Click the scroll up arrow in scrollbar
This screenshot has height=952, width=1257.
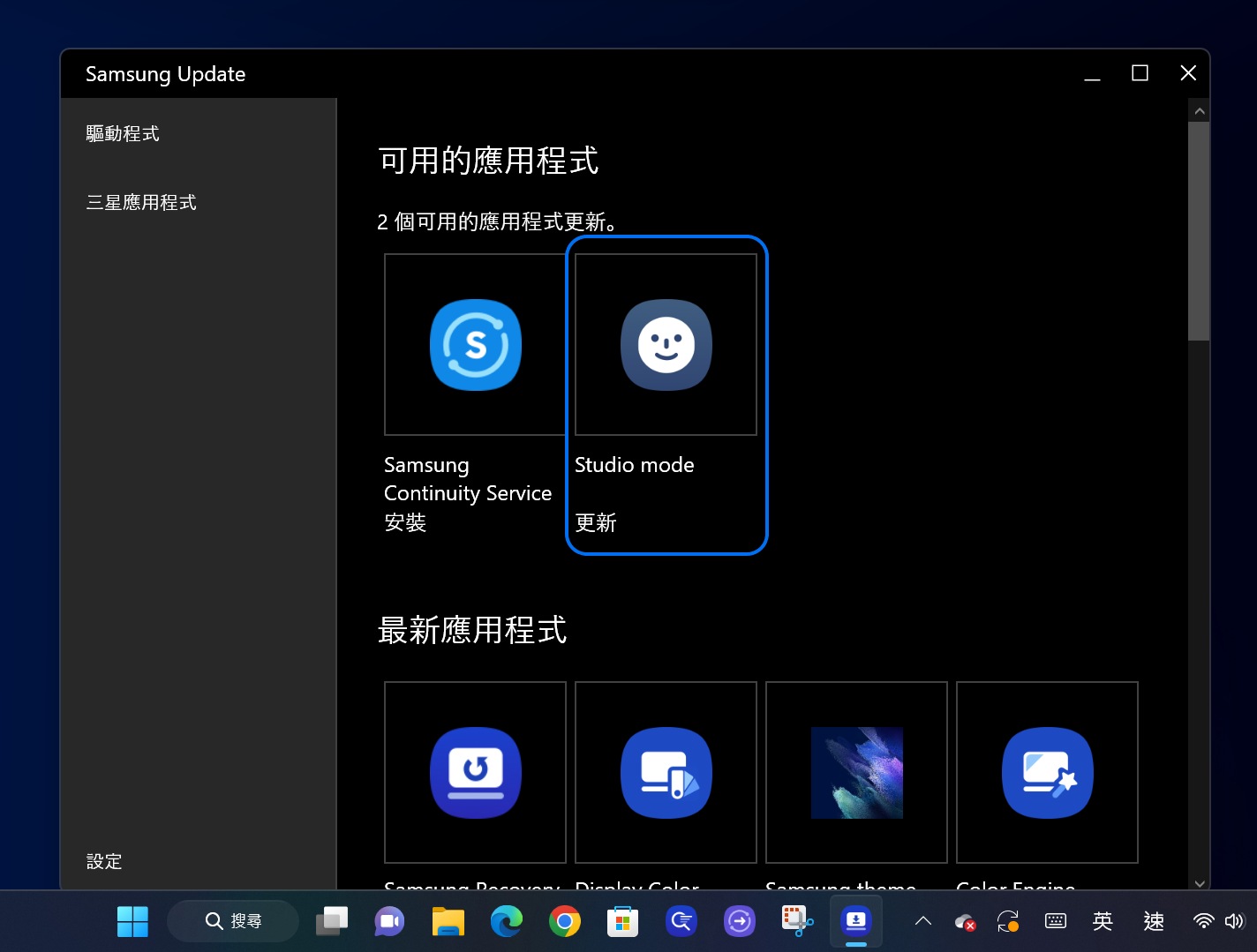(1199, 111)
